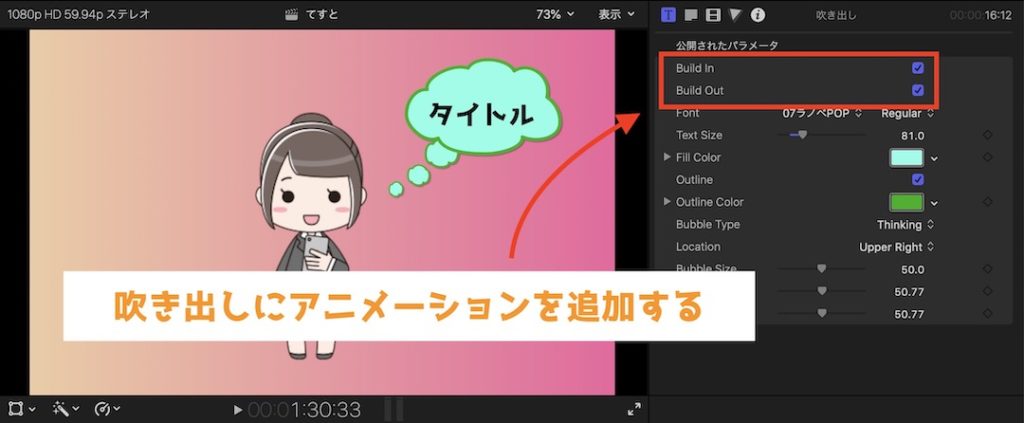Open the Transform tool menu
Screen dimensions: 1024x423
(22, 409)
